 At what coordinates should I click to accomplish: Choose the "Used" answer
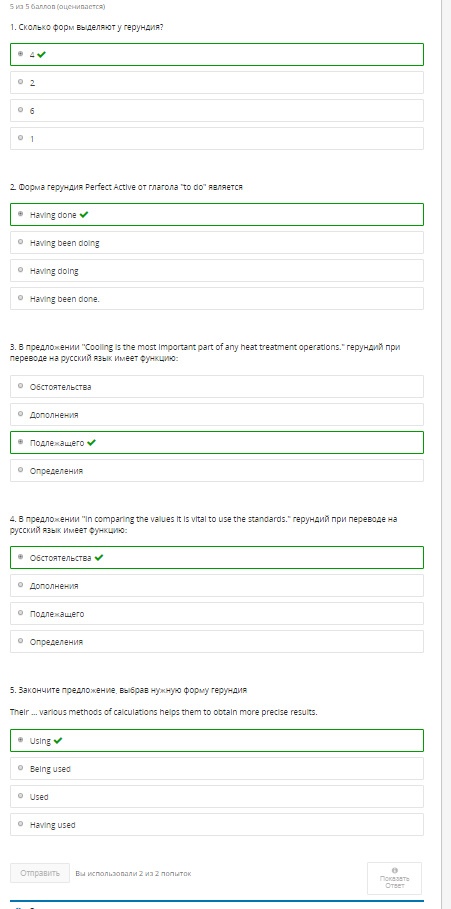point(217,797)
